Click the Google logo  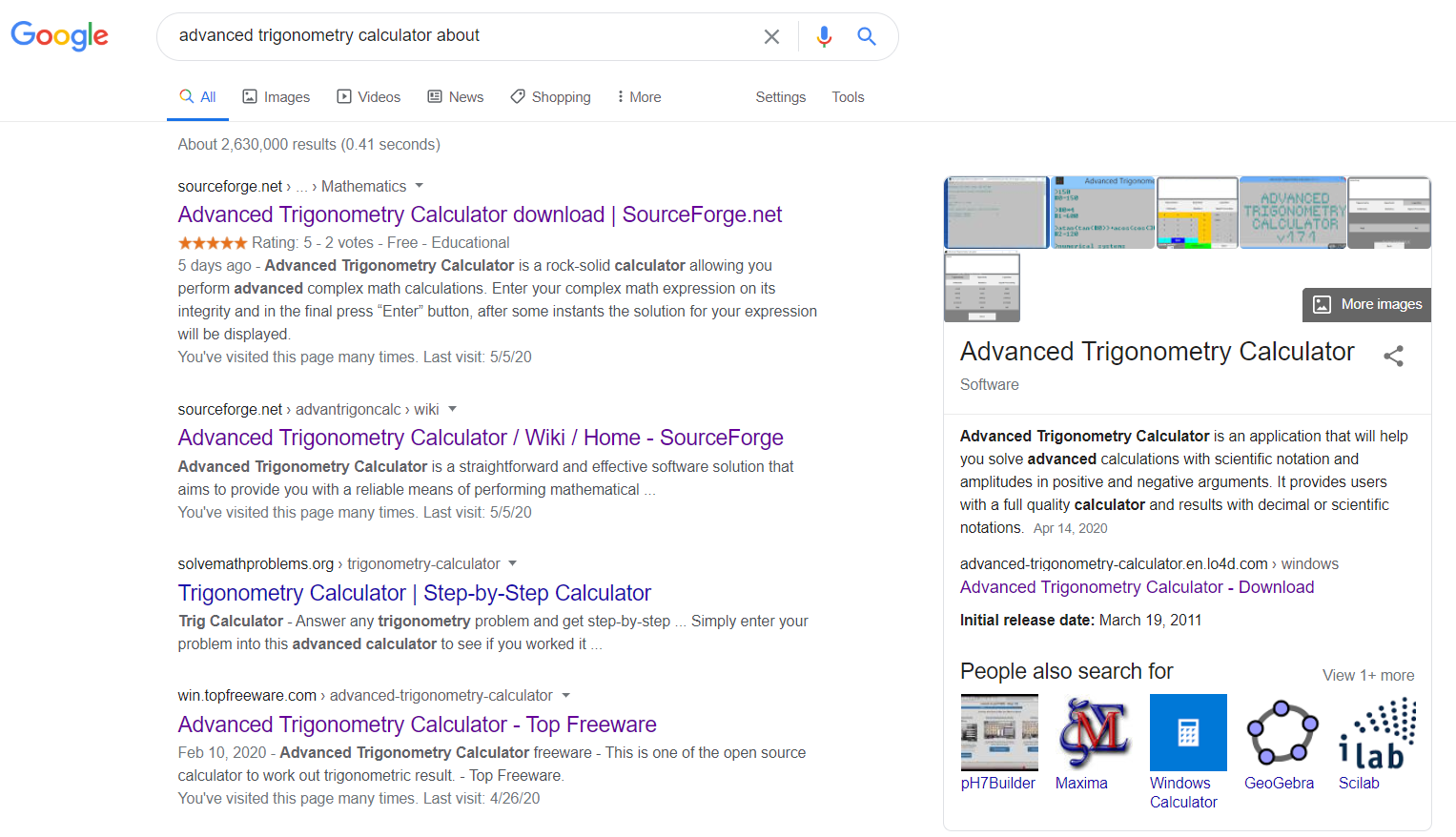click(x=59, y=36)
